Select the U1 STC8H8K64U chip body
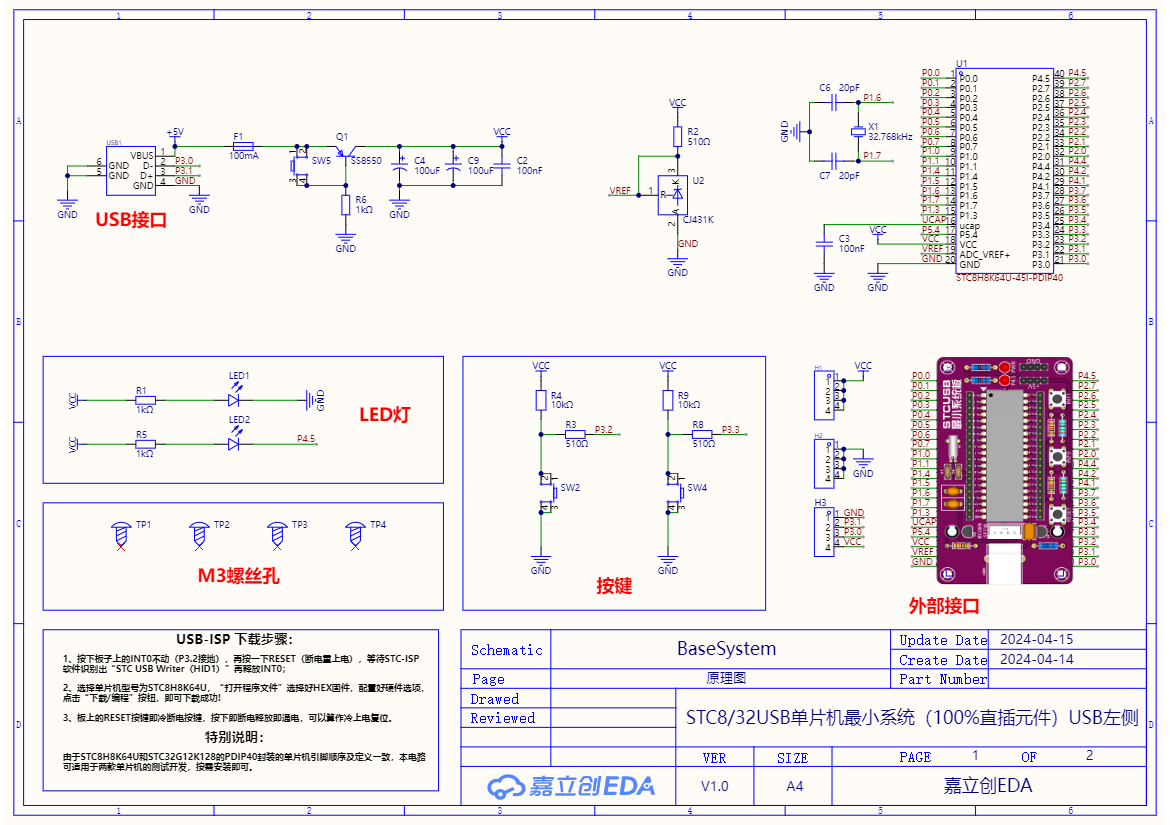Viewport: 1170px width, 825px height. point(1004,171)
